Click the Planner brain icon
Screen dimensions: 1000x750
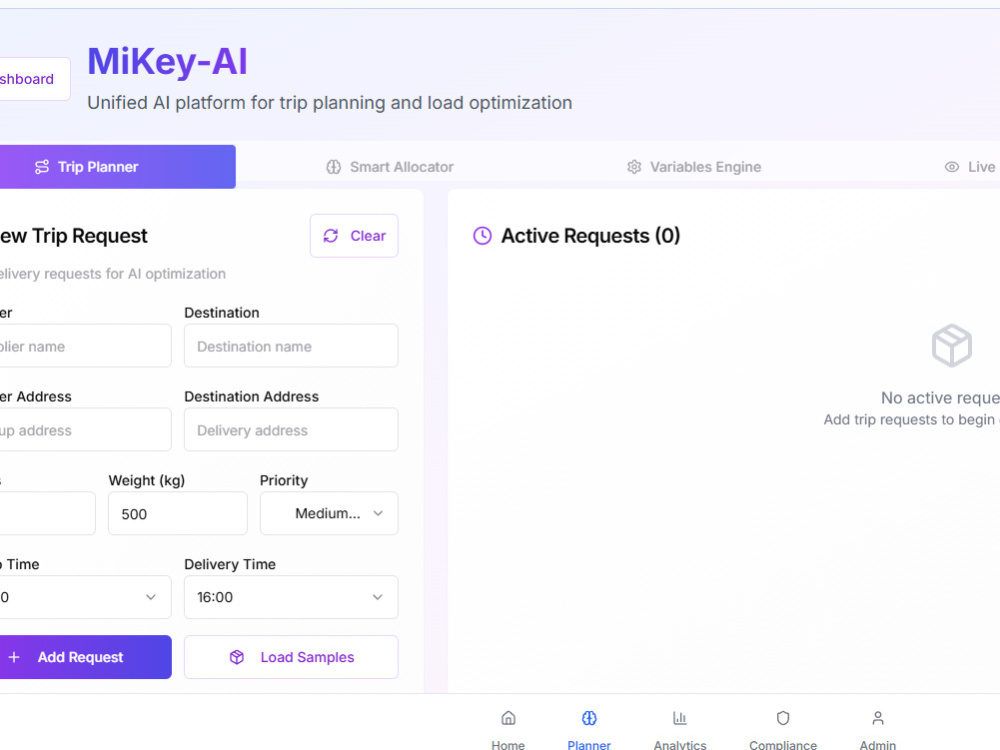pos(589,718)
